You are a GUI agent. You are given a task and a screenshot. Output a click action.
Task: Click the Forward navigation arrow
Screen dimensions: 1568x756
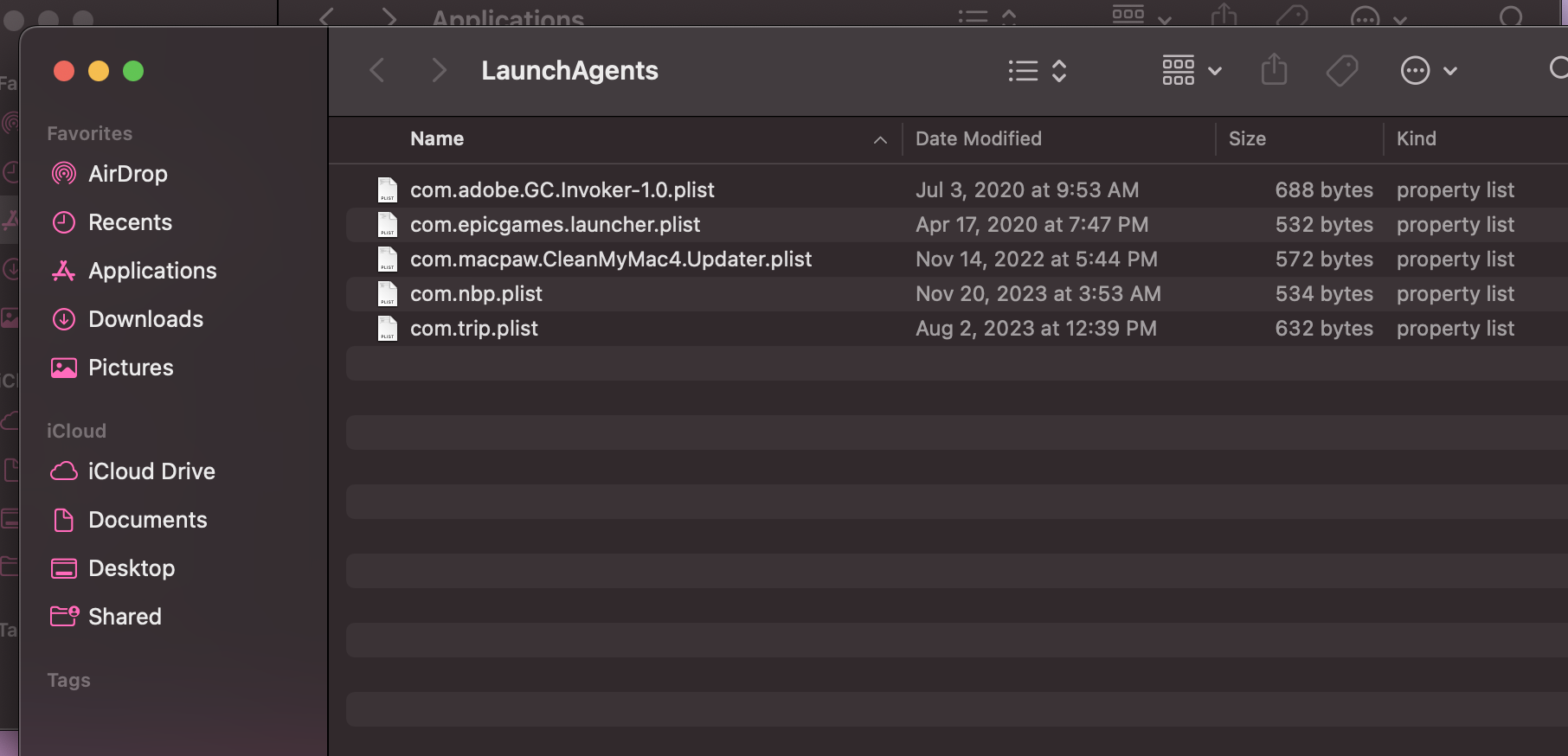pos(439,70)
